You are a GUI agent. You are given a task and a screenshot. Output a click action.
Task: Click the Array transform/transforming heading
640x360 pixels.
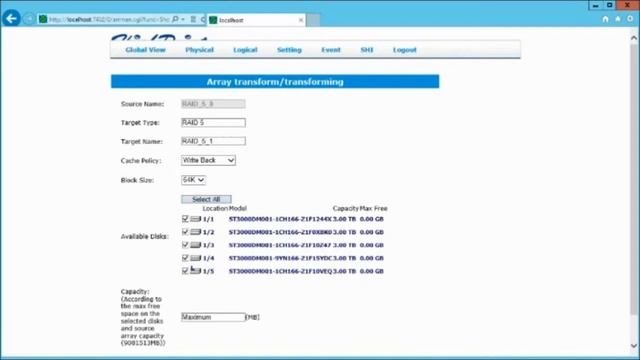click(x=275, y=82)
